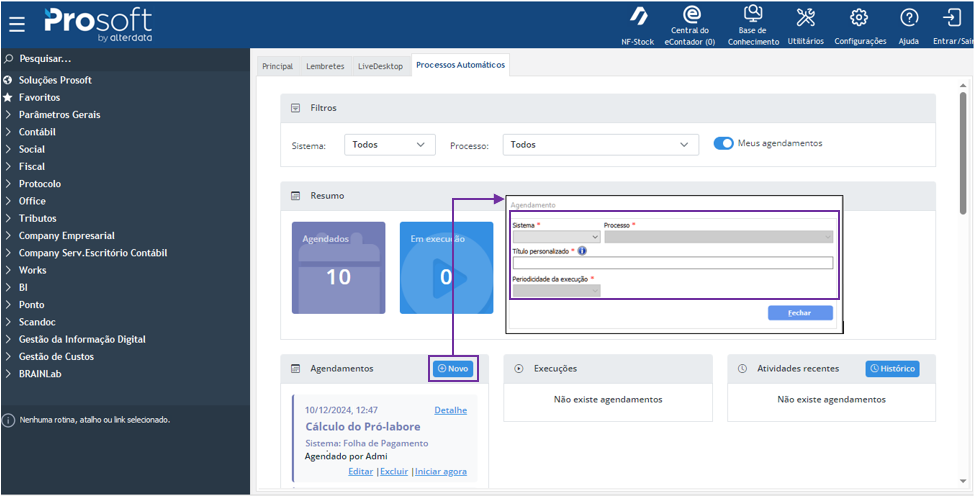This screenshot has height=497, width=975.
Task: Click the vertical scrollbar thumb
Action: 963,153
